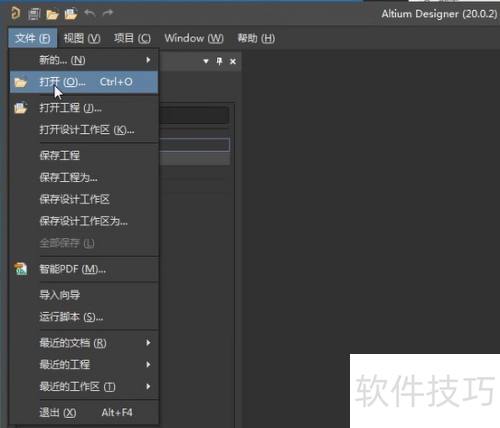The image size is (500, 428).
Task: Open the panel options dropdown triangle
Action: click(x=206, y=61)
